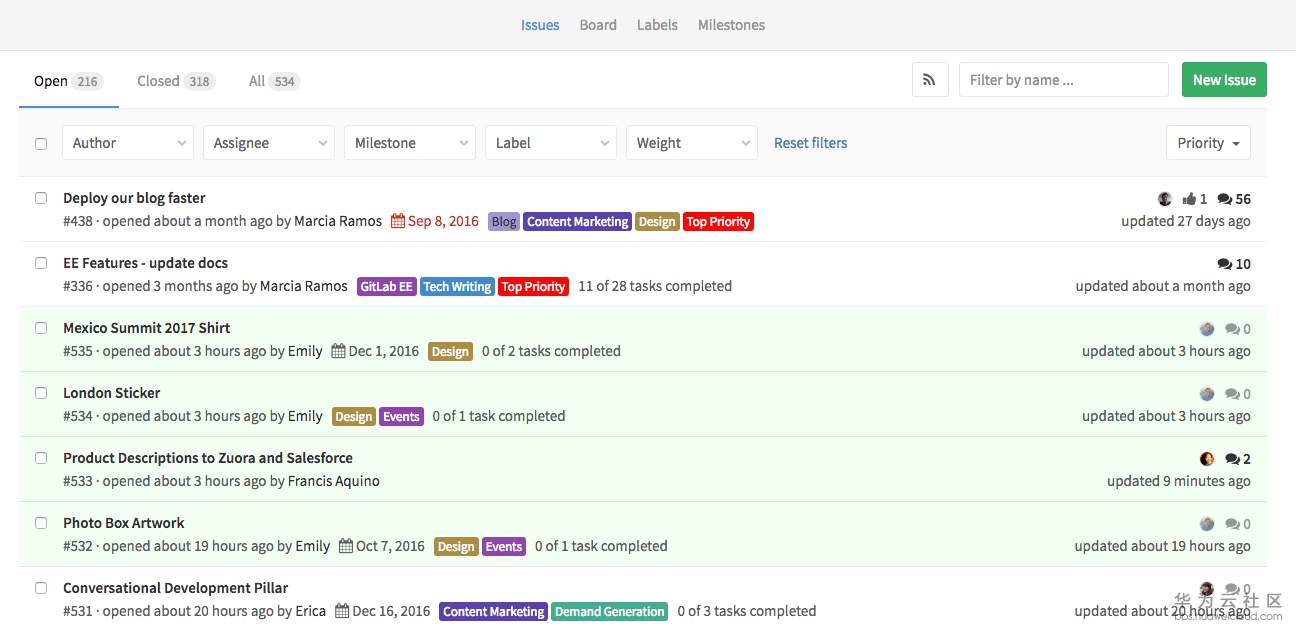1296x631 pixels.
Task: Tick the Product Descriptions to Zuora issue
Action: coord(41,458)
